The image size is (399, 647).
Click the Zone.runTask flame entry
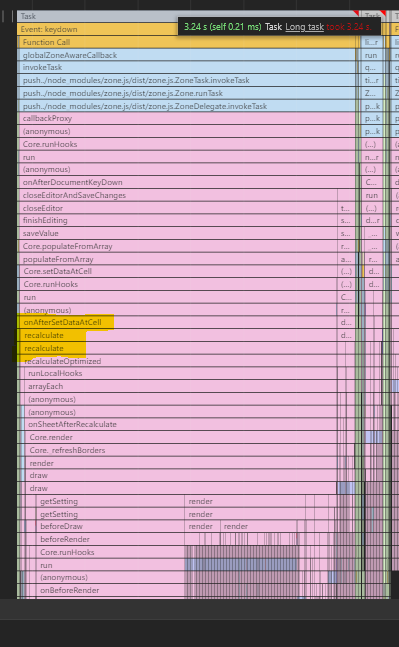tap(187, 93)
